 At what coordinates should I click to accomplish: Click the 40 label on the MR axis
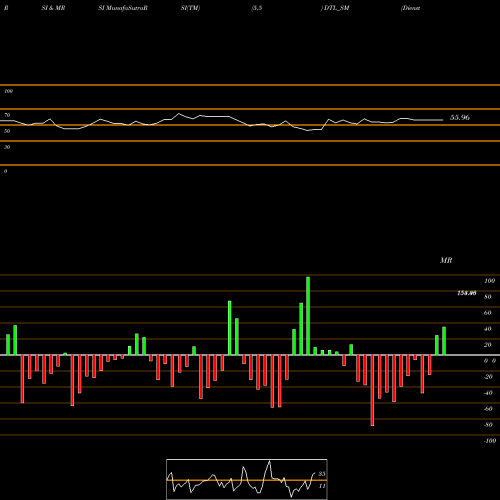[x=488, y=329]
